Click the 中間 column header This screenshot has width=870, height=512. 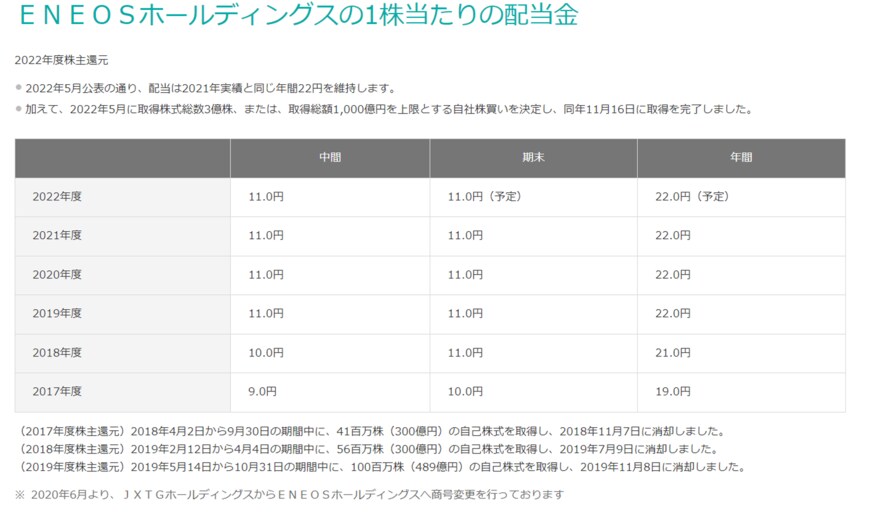click(x=330, y=158)
